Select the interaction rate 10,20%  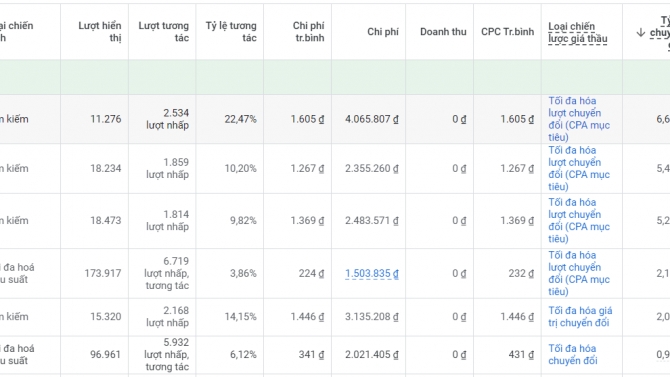(x=241, y=168)
